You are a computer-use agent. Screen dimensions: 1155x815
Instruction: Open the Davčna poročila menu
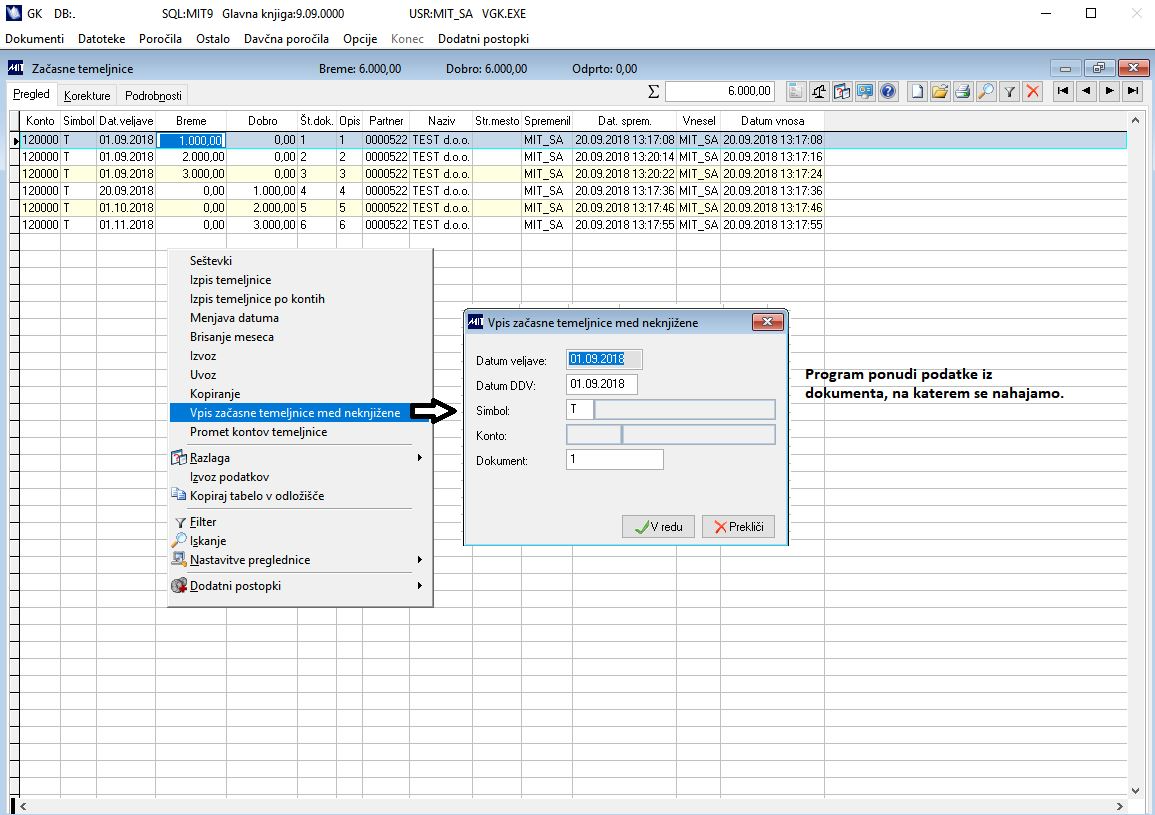pos(286,39)
